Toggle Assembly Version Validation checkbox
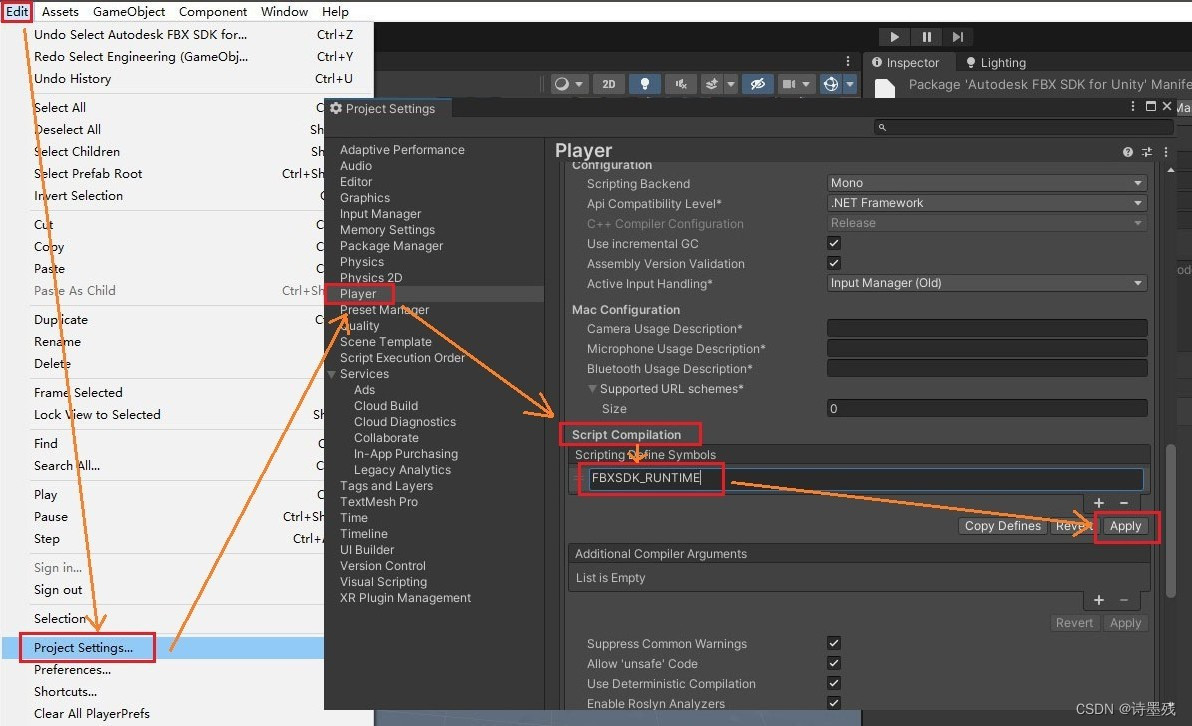The image size is (1192, 726). (834, 263)
